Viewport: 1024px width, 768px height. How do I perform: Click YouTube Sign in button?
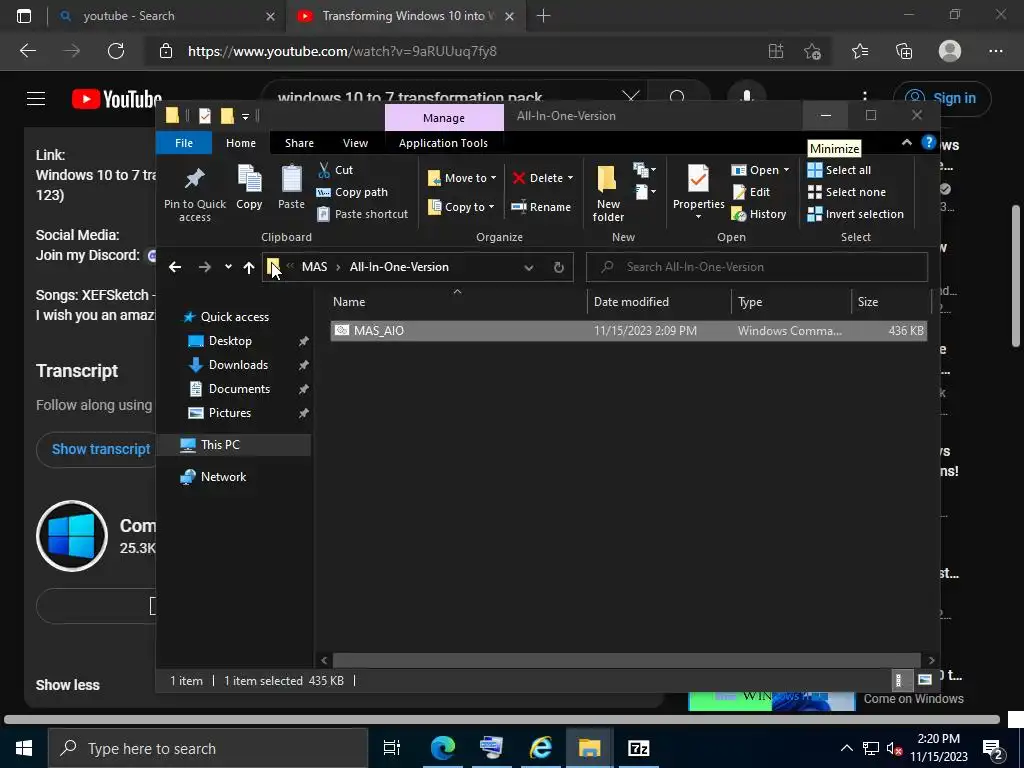point(942,99)
